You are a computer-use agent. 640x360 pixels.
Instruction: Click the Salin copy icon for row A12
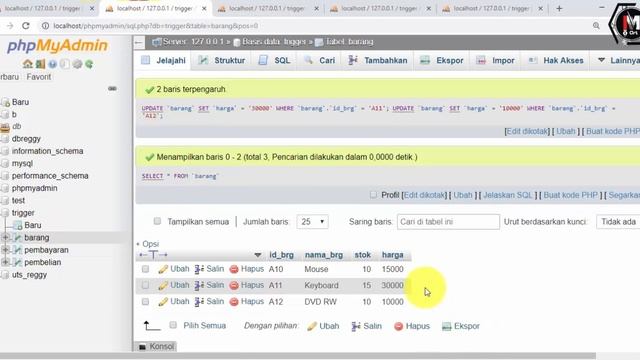tap(199, 302)
